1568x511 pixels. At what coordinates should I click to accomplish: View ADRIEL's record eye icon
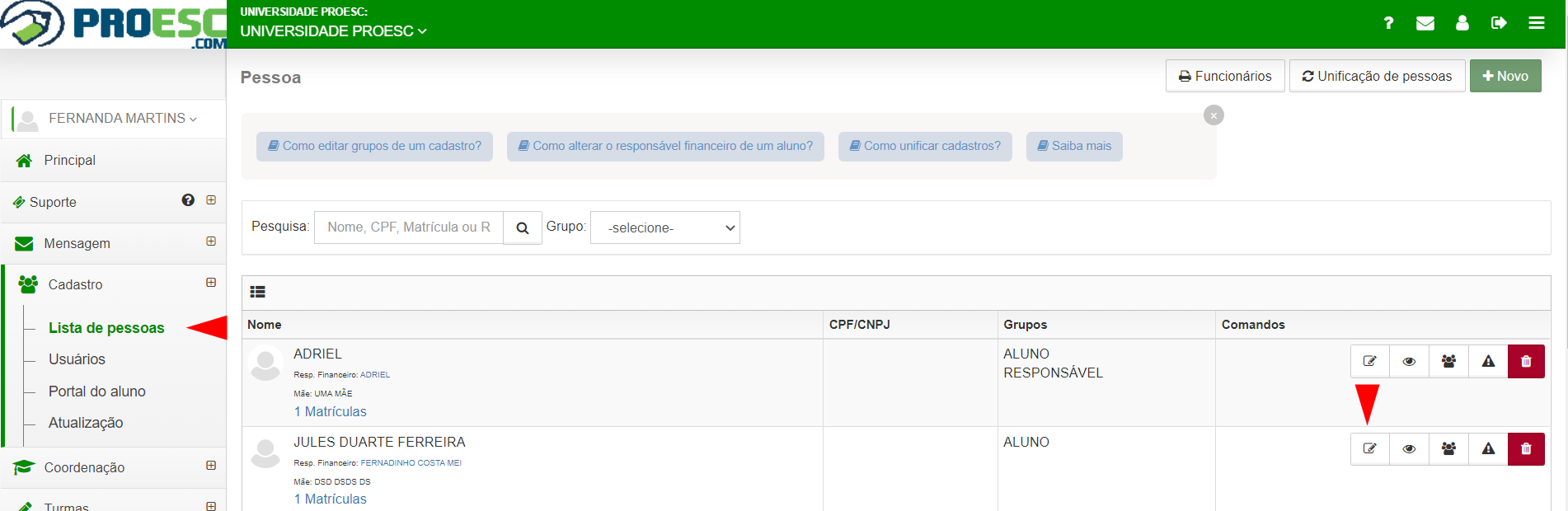tap(1410, 361)
